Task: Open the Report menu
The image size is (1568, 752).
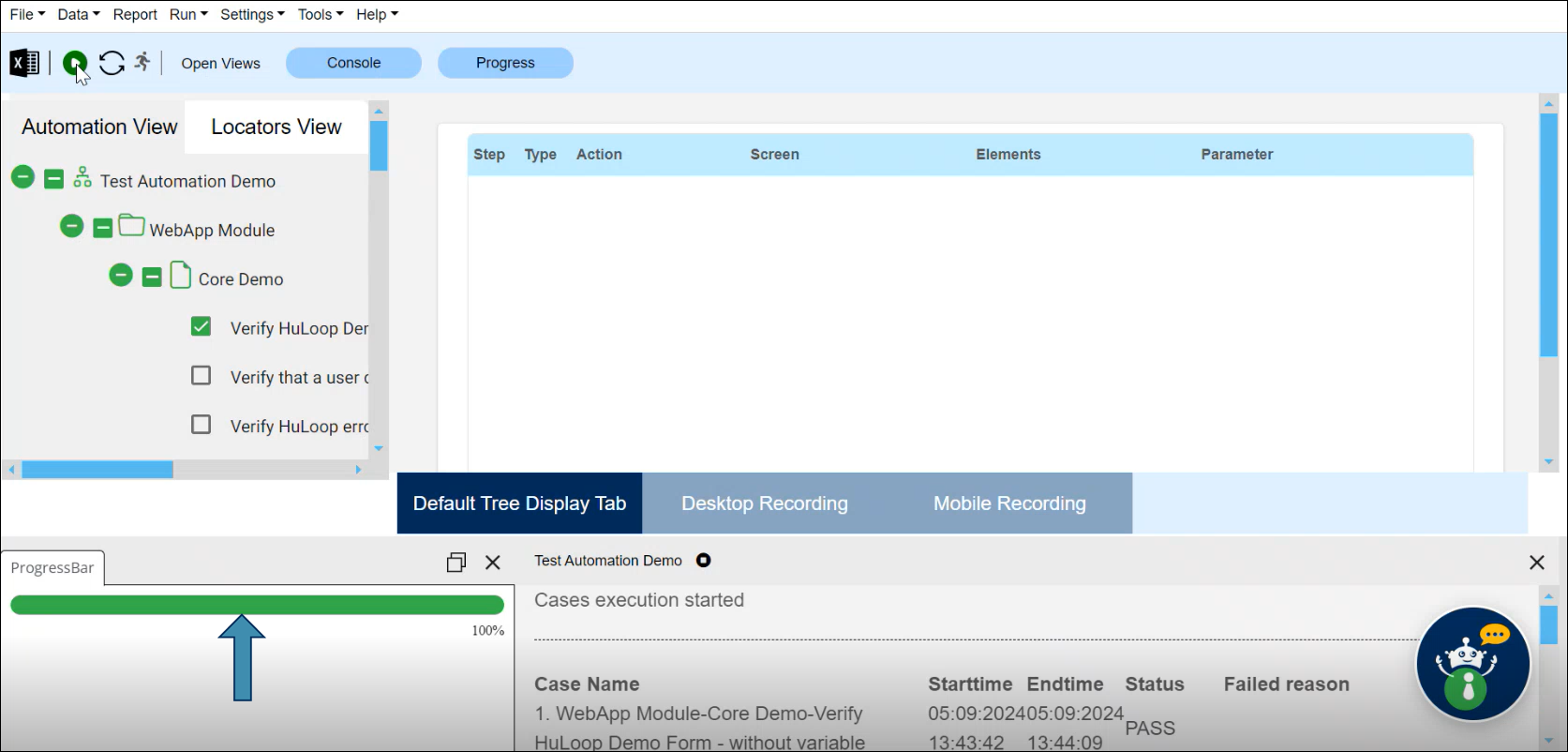Action: pyautogui.click(x=135, y=14)
